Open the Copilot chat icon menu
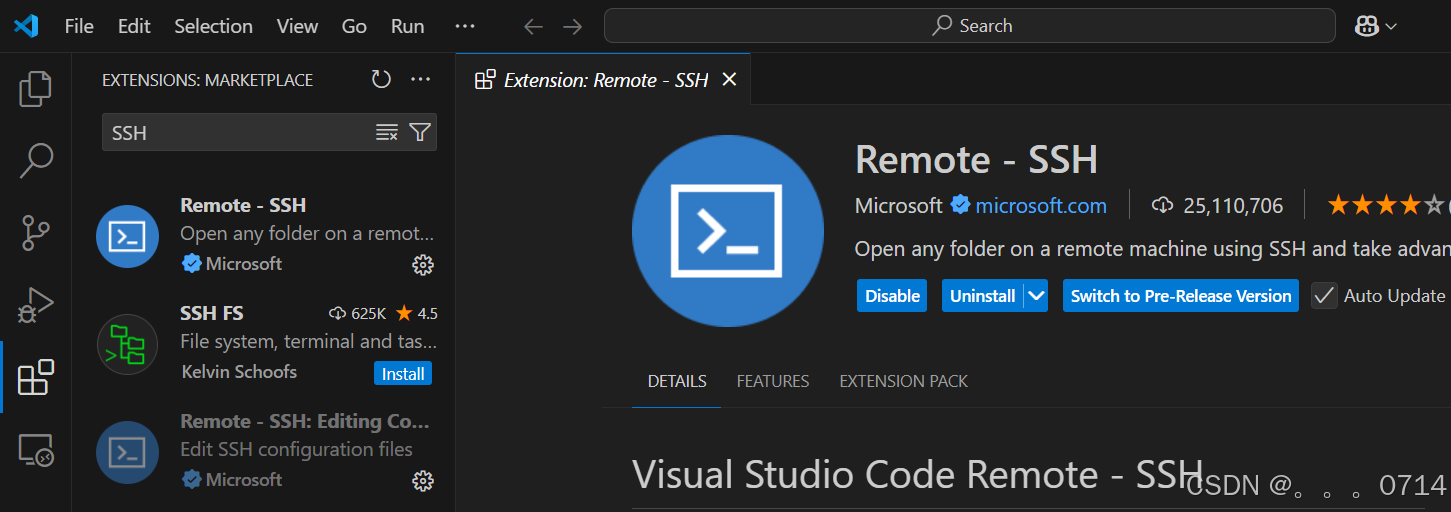This screenshot has height=512, width=1451. point(1367,27)
